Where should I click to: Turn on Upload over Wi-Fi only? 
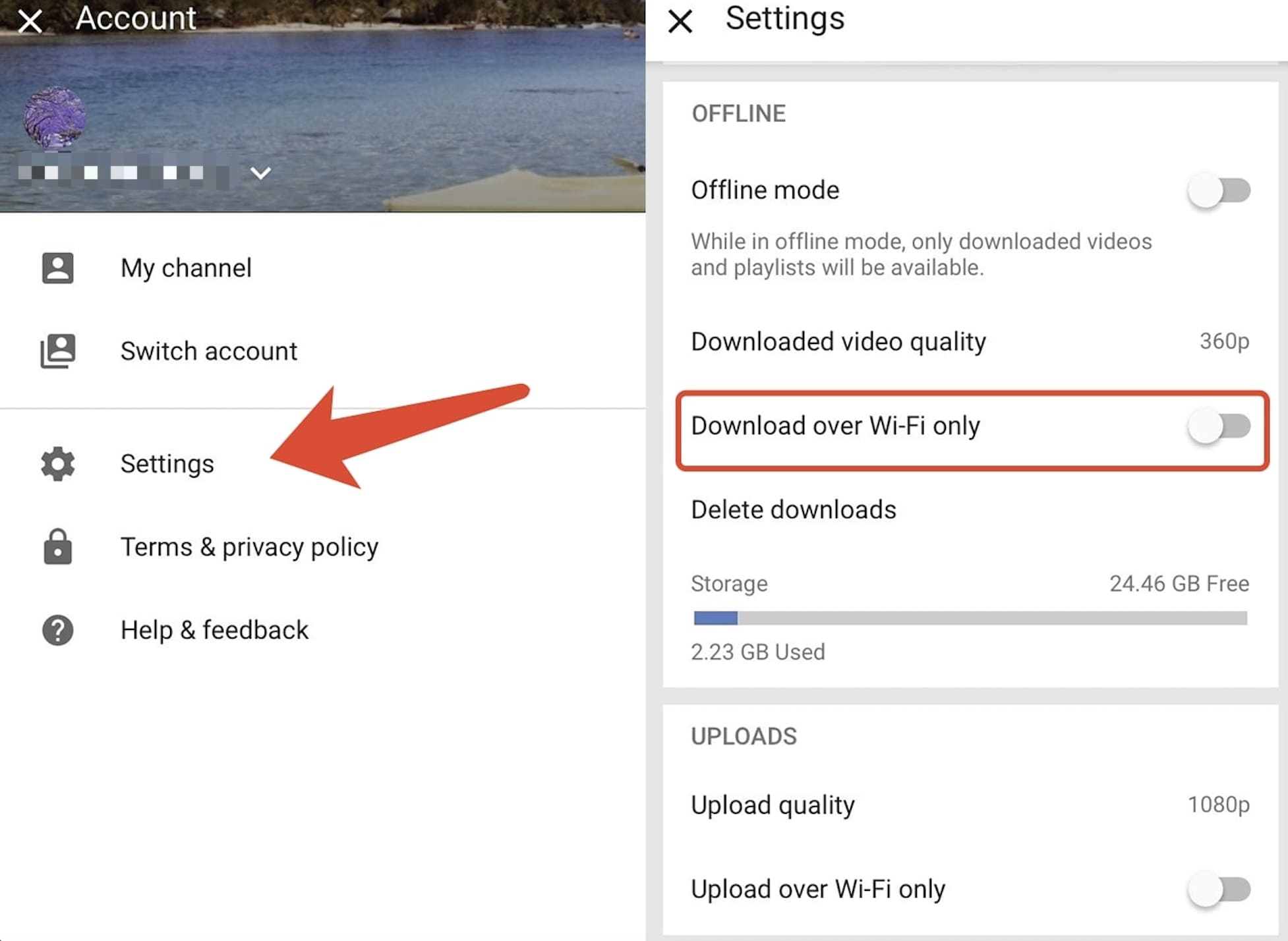click(1219, 890)
